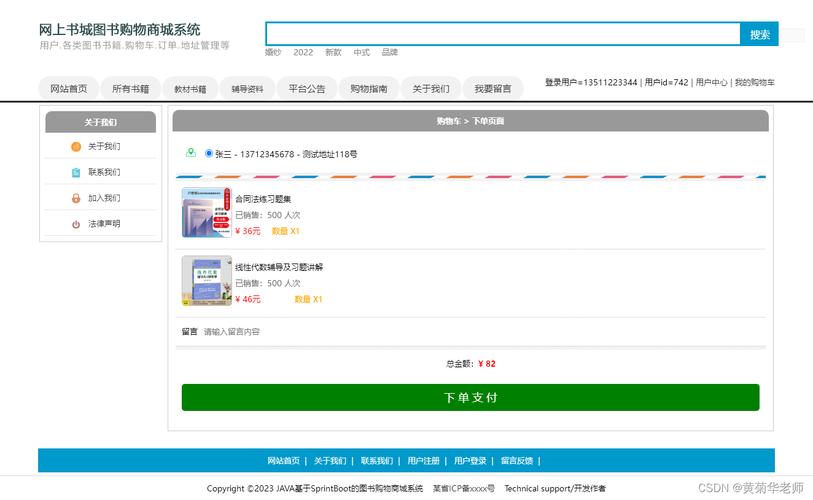Click the 线性代数辅导及习题讲解 book cover thumbnail

(207, 281)
